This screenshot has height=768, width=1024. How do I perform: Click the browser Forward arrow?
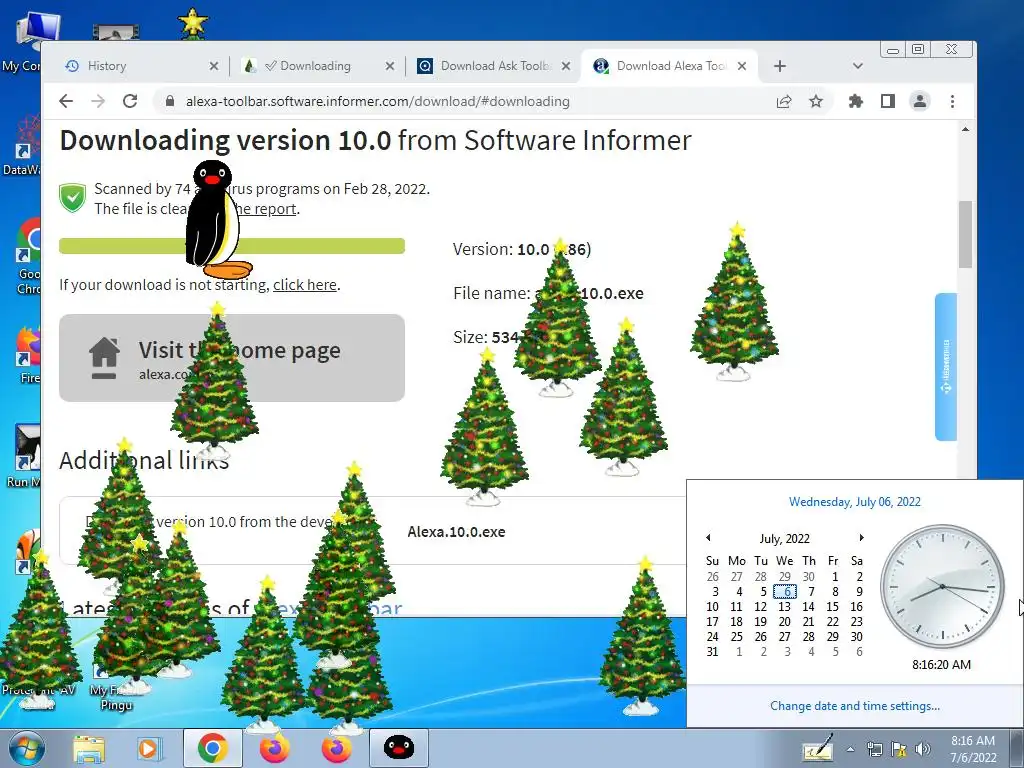[98, 101]
